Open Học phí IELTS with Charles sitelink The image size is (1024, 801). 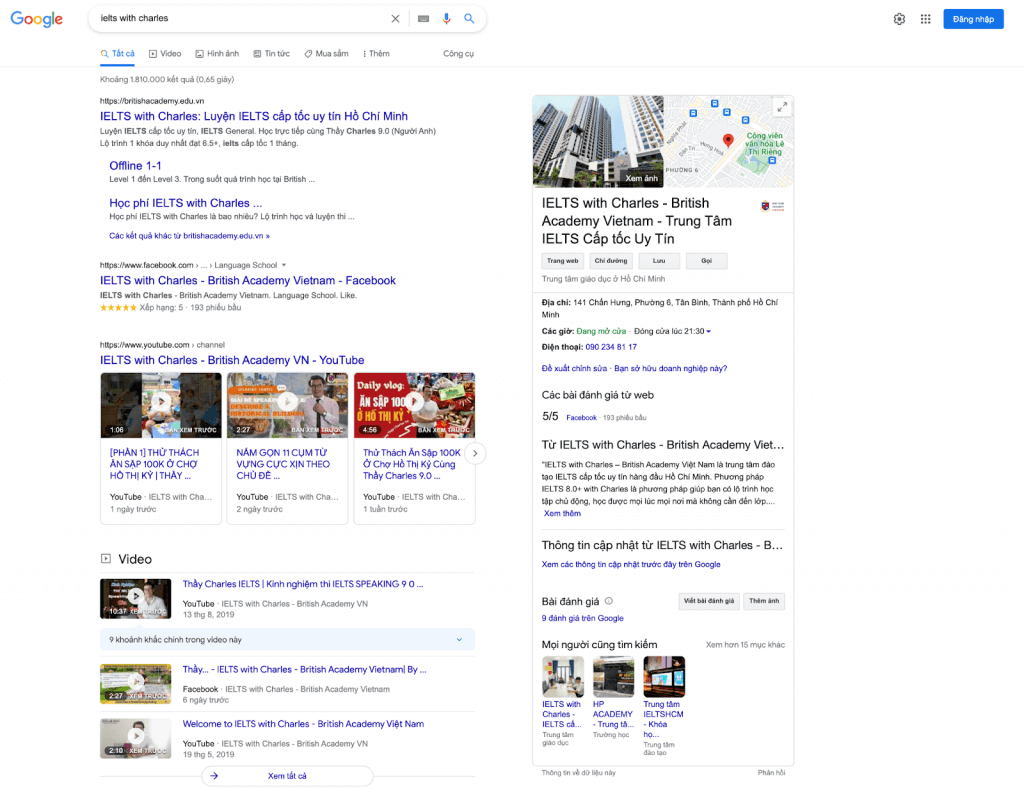tap(185, 203)
